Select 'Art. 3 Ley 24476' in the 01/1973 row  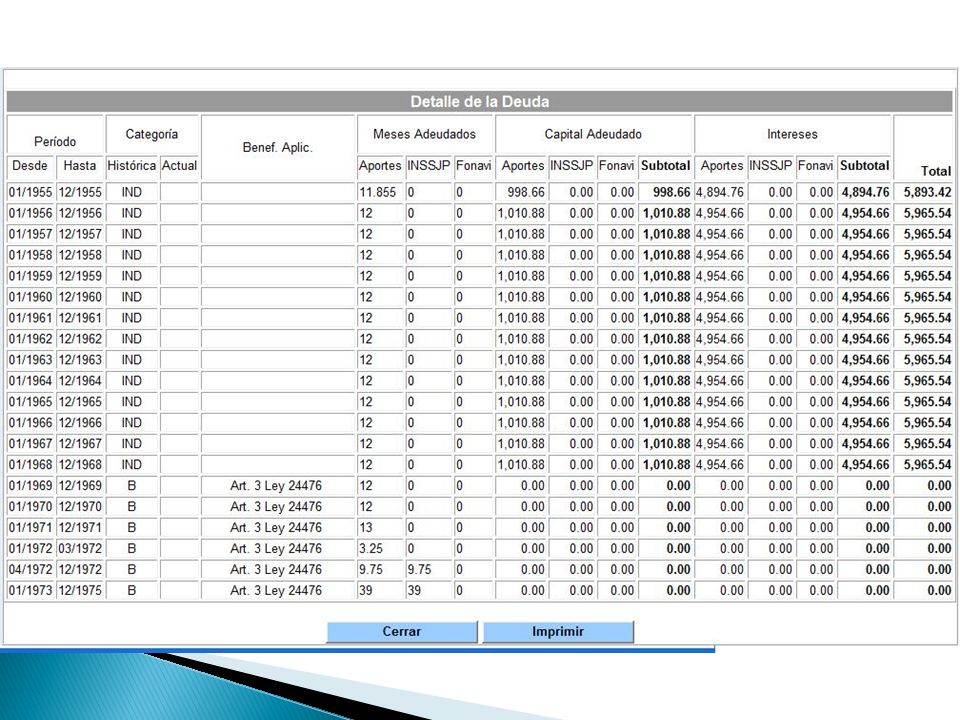pyautogui.click(x=276, y=590)
